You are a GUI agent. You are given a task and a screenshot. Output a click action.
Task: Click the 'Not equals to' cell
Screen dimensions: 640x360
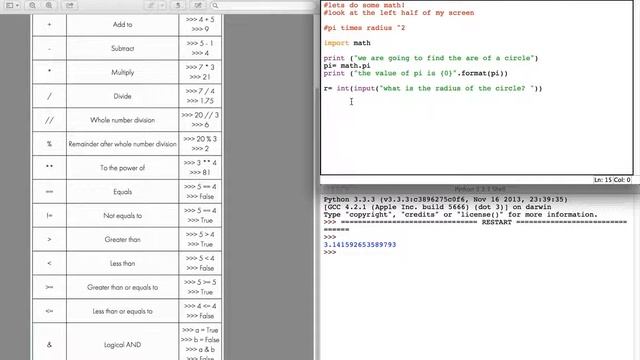[x=122, y=216]
